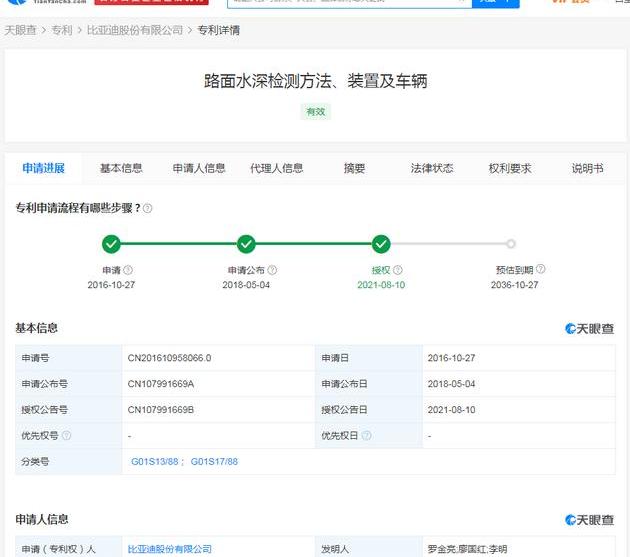Image resolution: width=630 pixels, height=557 pixels.
Task: Select grant number CN107991669B
Action: (x=161, y=410)
